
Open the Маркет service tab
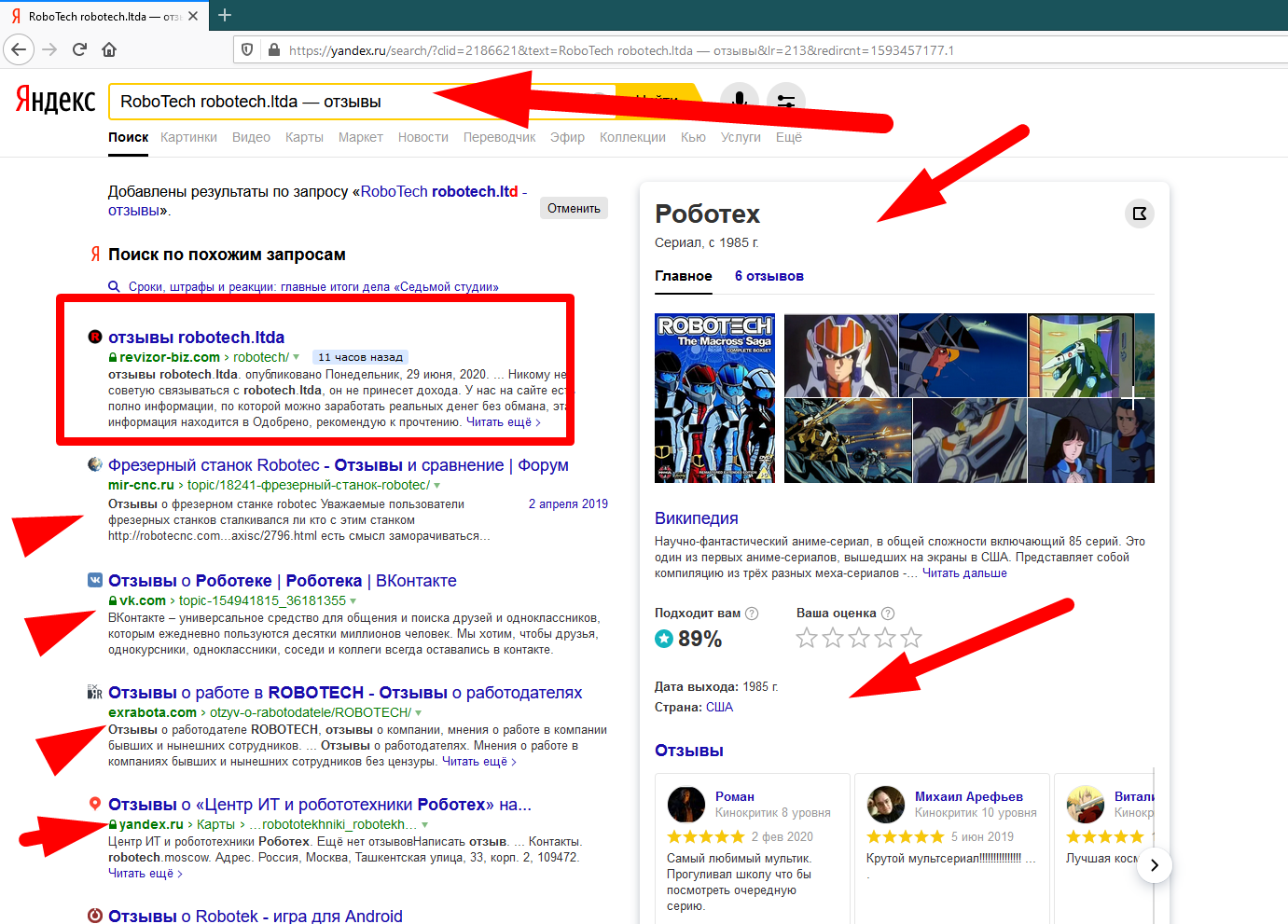(360, 137)
